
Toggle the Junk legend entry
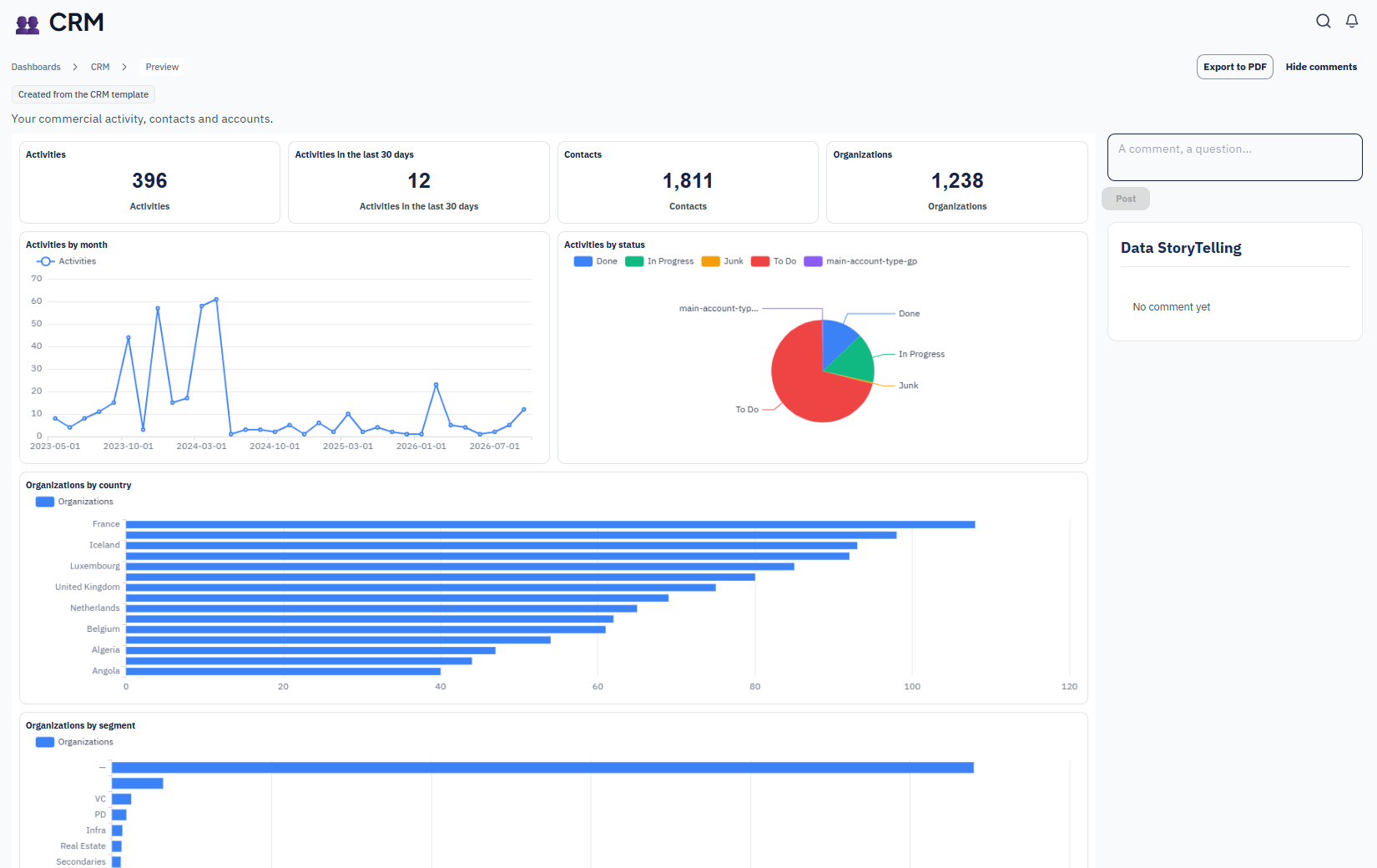pyautogui.click(x=723, y=261)
